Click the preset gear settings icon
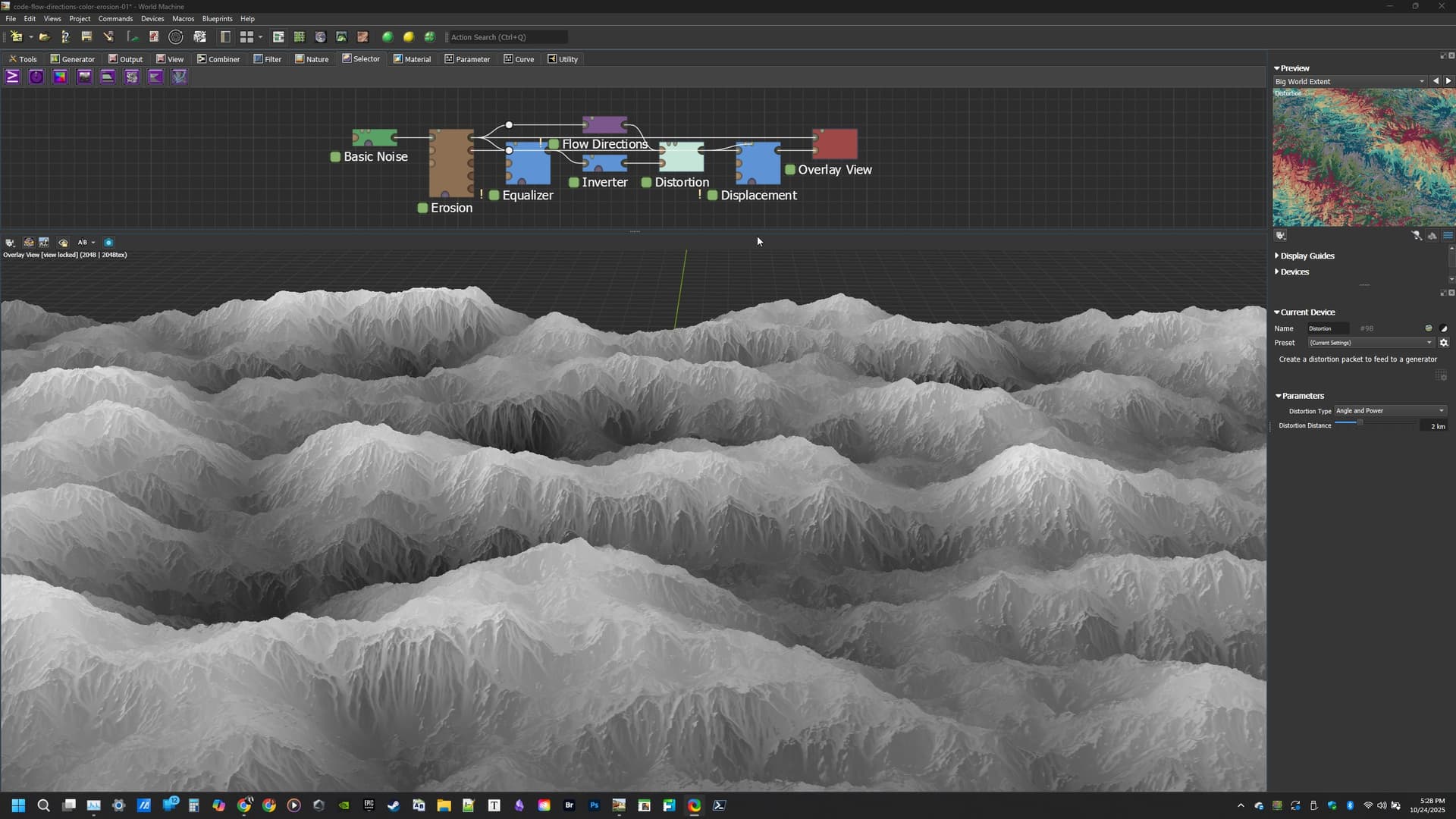Viewport: 1456px width, 819px height. pyautogui.click(x=1444, y=343)
